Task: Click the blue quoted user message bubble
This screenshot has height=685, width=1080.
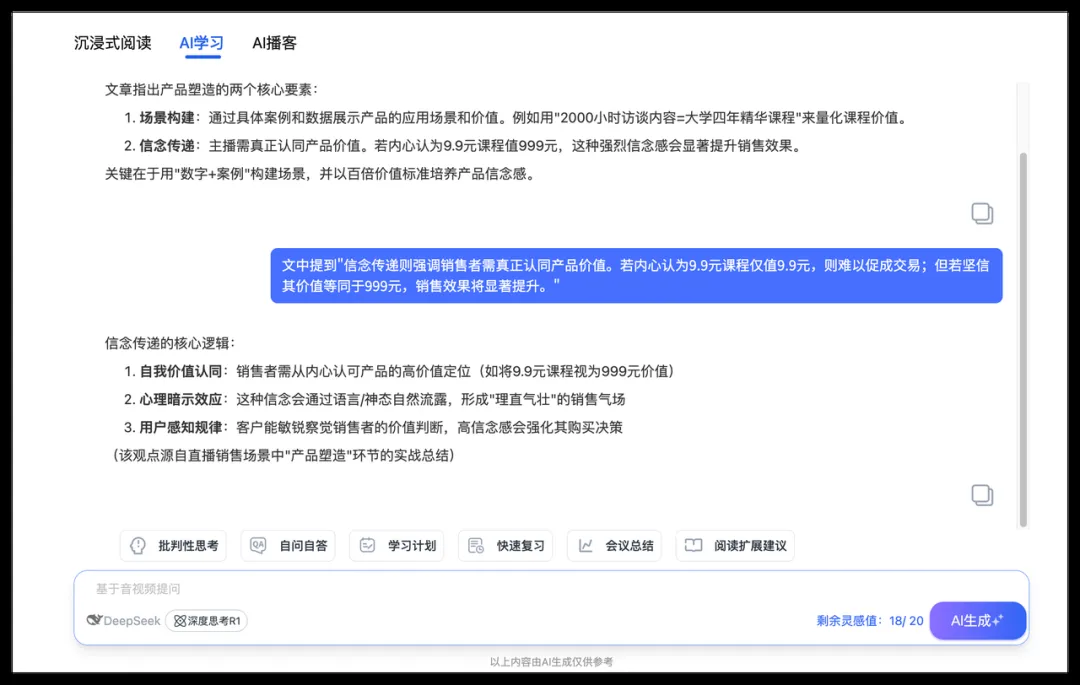Action: (636, 276)
